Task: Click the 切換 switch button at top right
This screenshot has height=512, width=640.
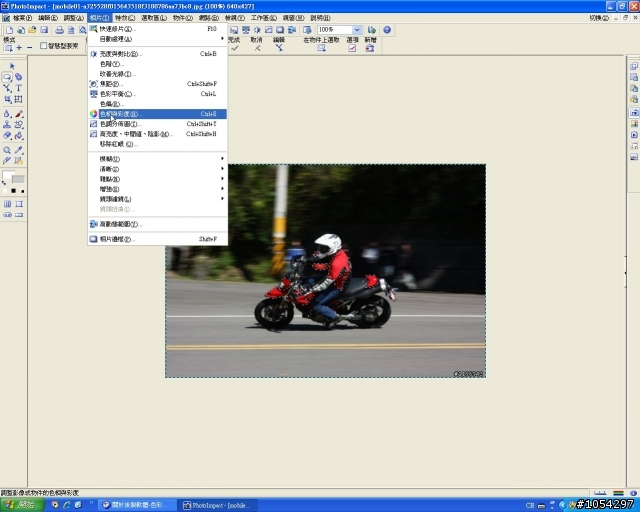Action: (599, 18)
